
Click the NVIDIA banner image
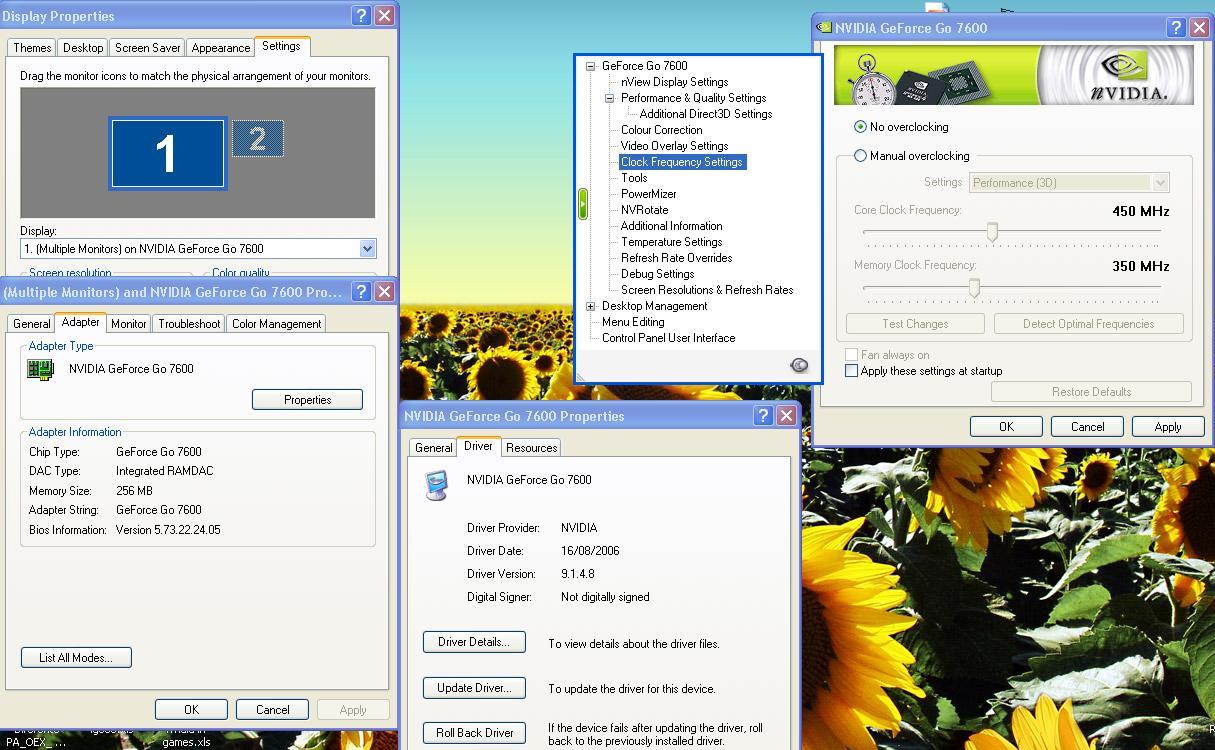point(1014,75)
